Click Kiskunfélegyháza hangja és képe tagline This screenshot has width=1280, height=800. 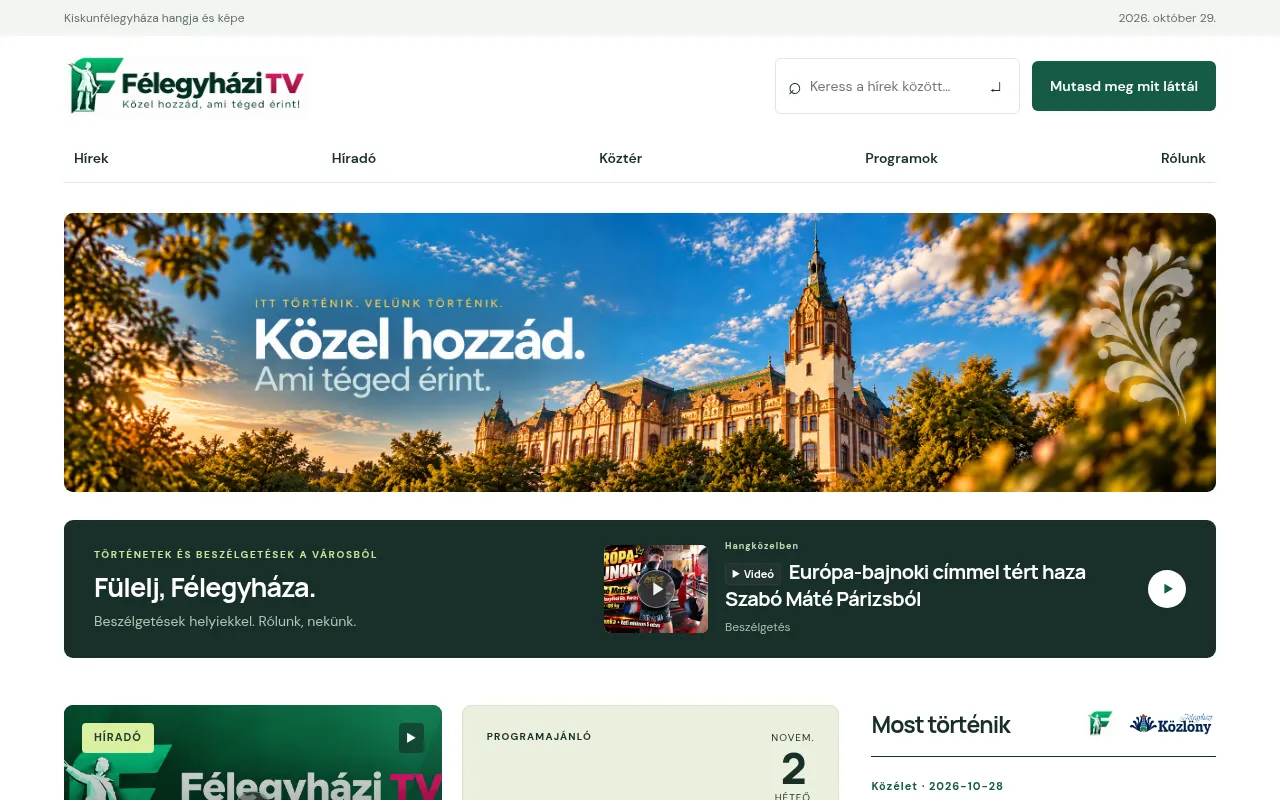click(154, 18)
